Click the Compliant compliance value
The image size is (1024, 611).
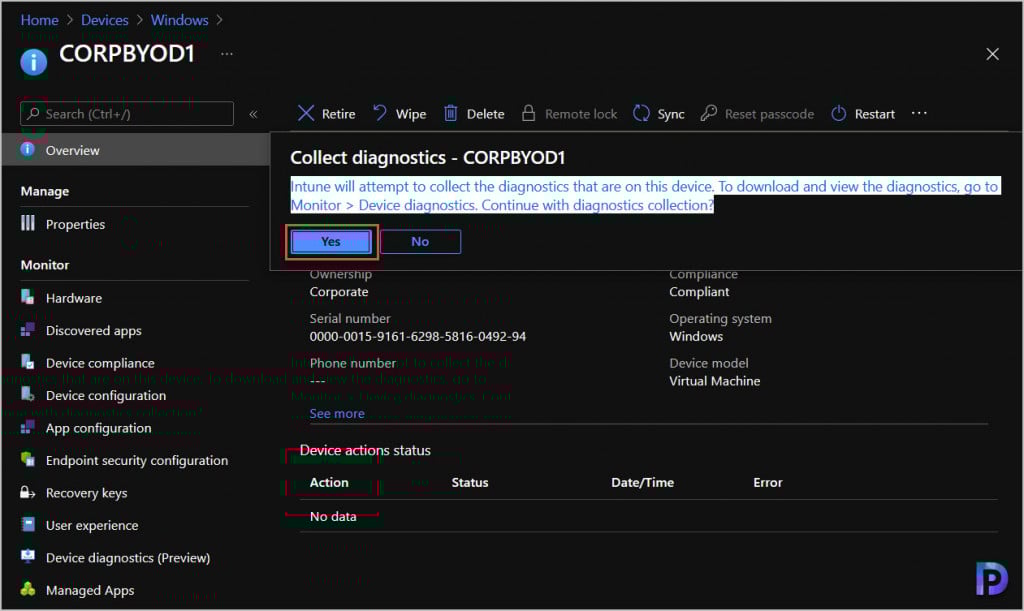(699, 292)
